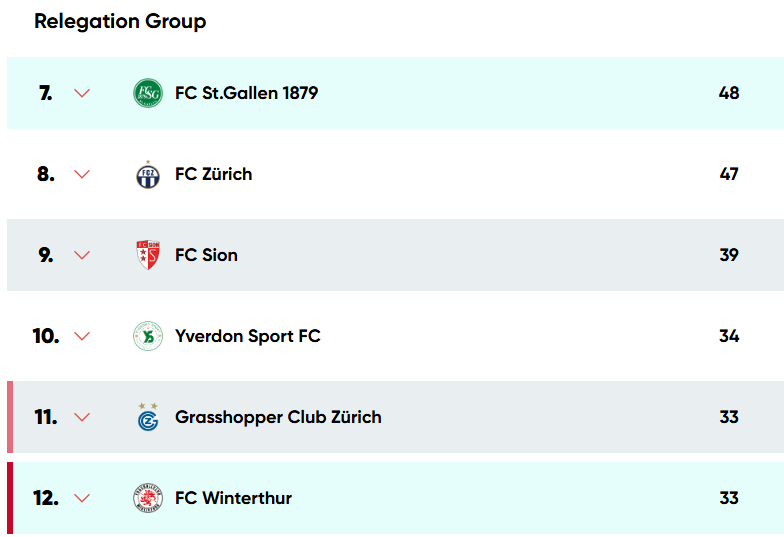This screenshot has height=537, width=784.
Task: Expand the FC Sion row chevron
Action: point(82,255)
